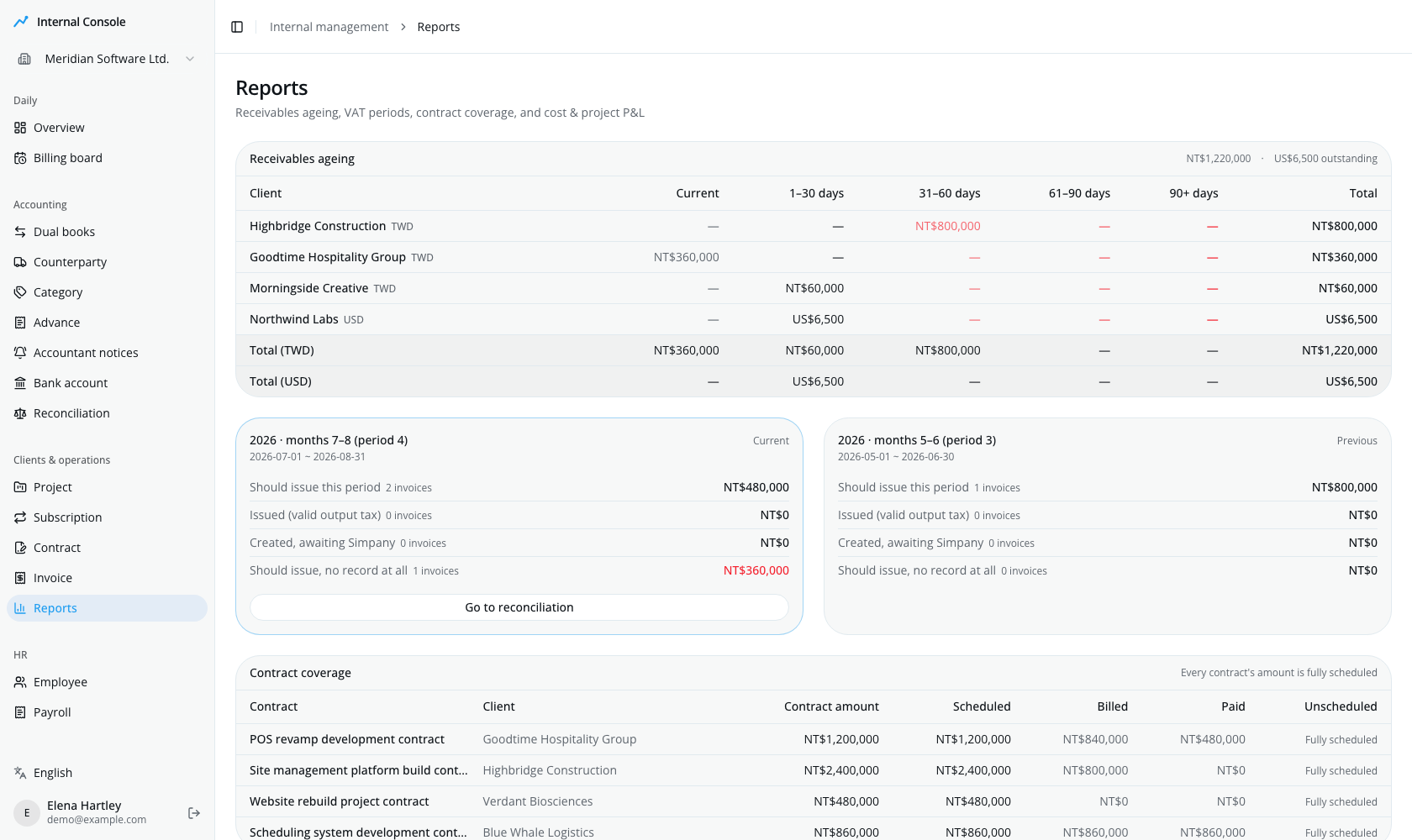
Task: Expand the Meridian Software Ltd. company switcher
Action: click(107, 59)
